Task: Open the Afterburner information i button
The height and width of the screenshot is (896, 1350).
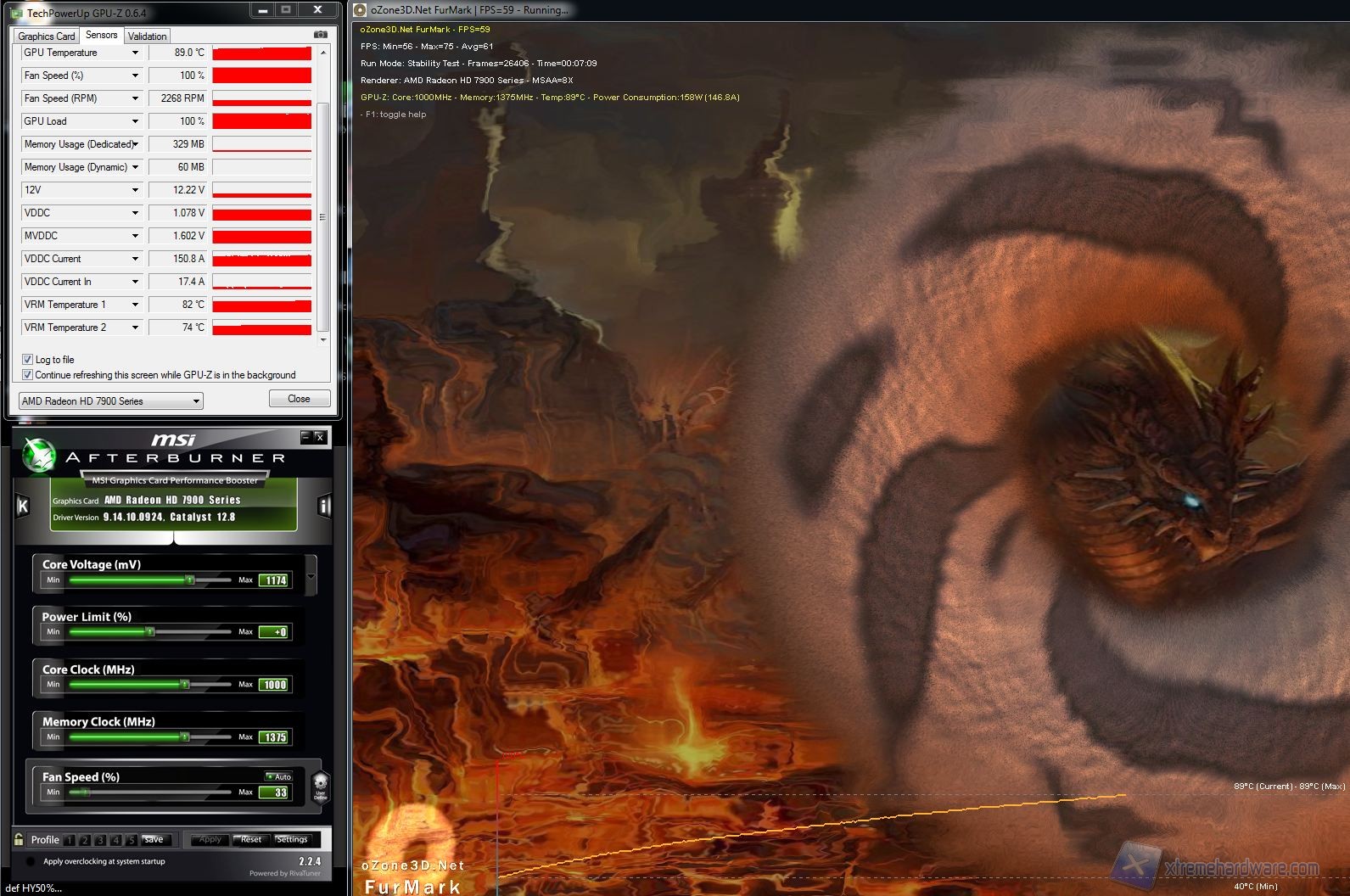Action: [x=323, y=507]
